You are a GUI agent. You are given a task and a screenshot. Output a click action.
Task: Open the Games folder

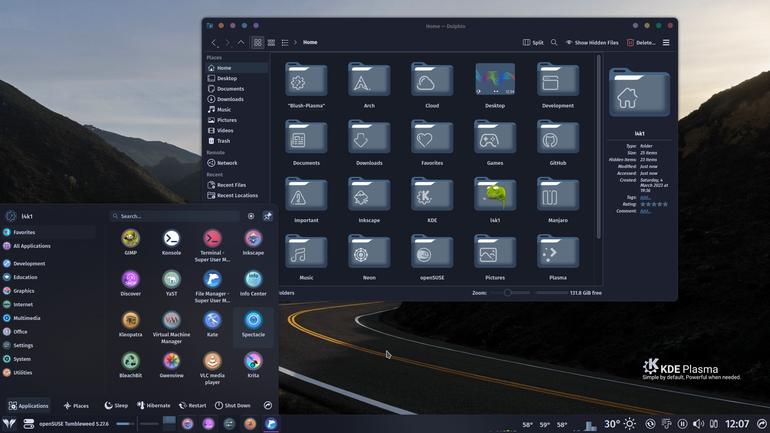[495, 143]
